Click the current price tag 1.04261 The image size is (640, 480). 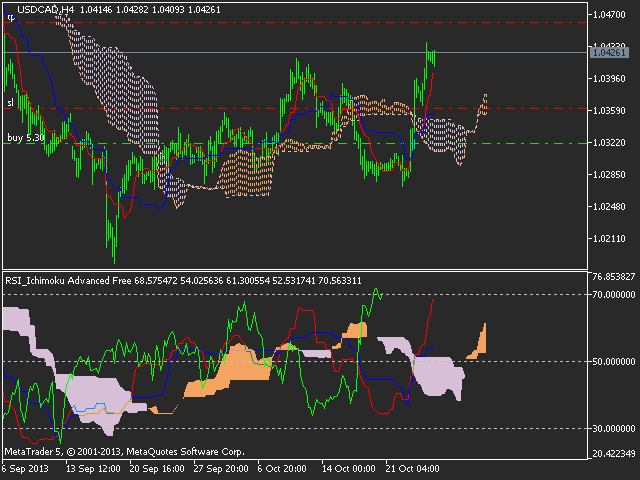[609, 53]
